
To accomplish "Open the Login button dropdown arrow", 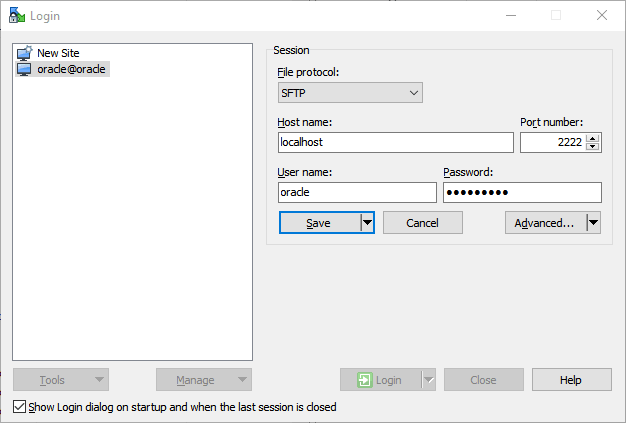I will (x=429, y=380).
